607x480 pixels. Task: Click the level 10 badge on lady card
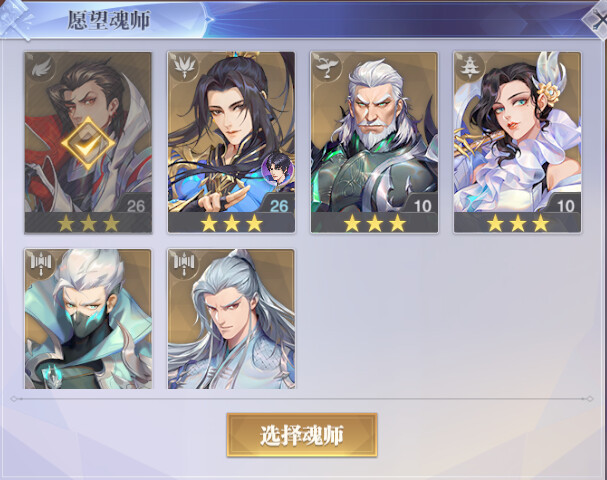(566, 206)
